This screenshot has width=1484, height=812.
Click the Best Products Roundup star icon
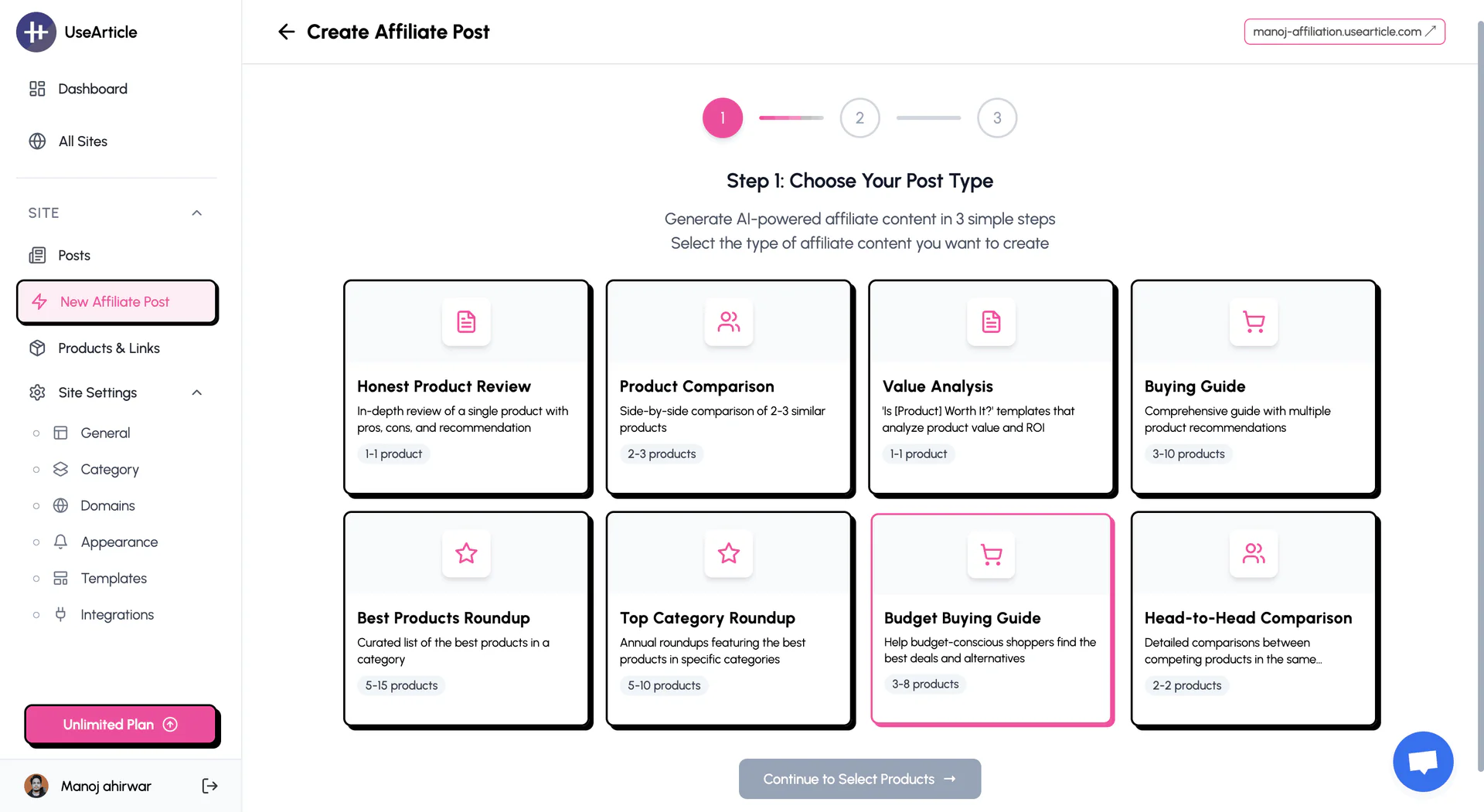click(x=466, y=553)
